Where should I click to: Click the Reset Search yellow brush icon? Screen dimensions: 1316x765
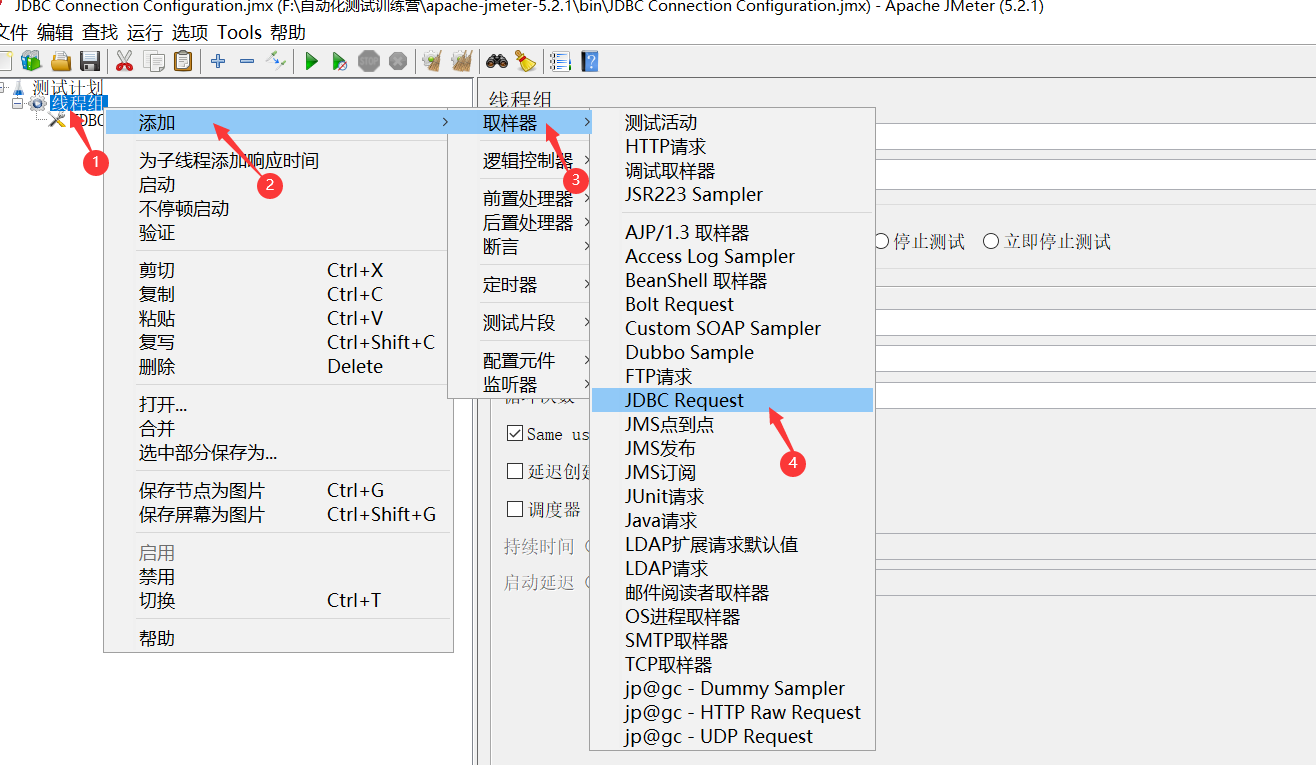click(x=525, y=61)
